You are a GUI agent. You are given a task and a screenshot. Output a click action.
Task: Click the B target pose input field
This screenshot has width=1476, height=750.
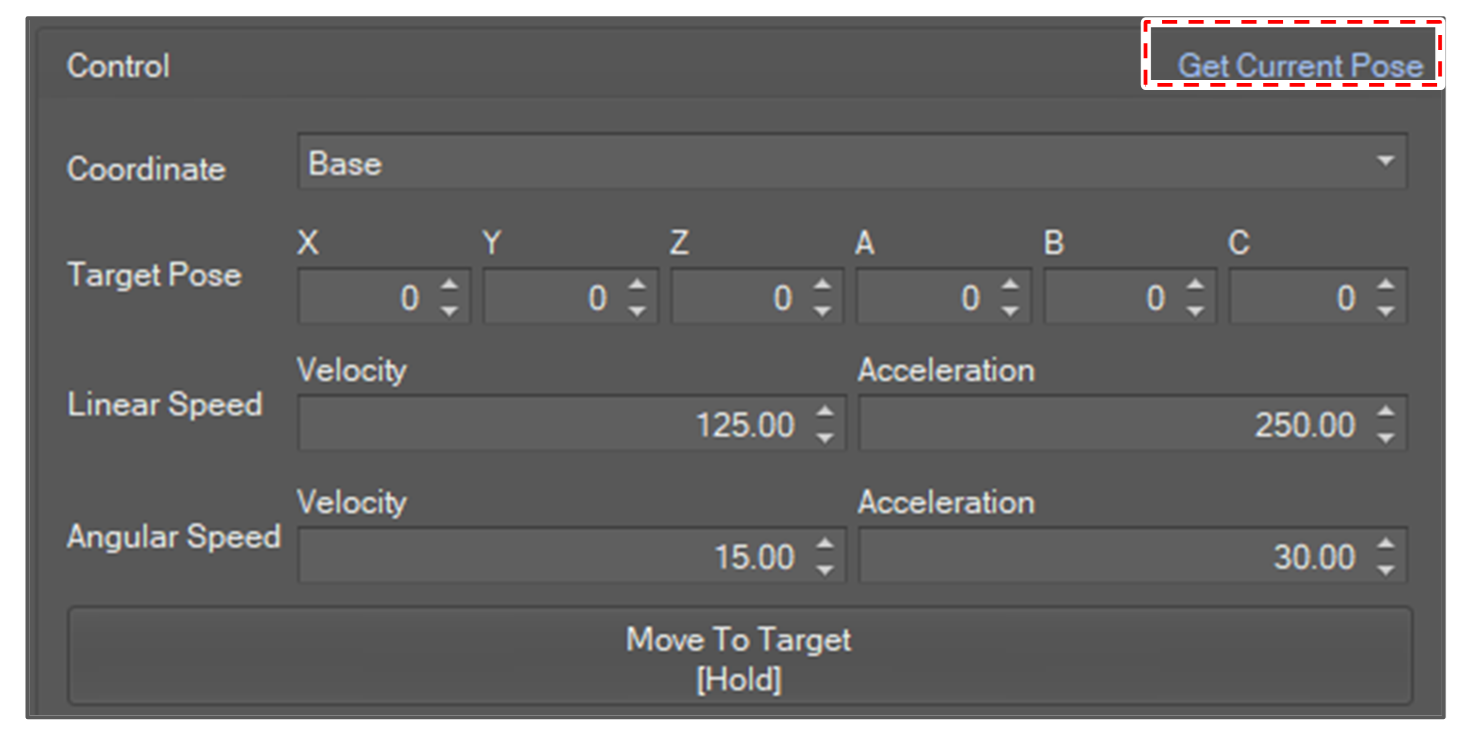point(1112,298)
